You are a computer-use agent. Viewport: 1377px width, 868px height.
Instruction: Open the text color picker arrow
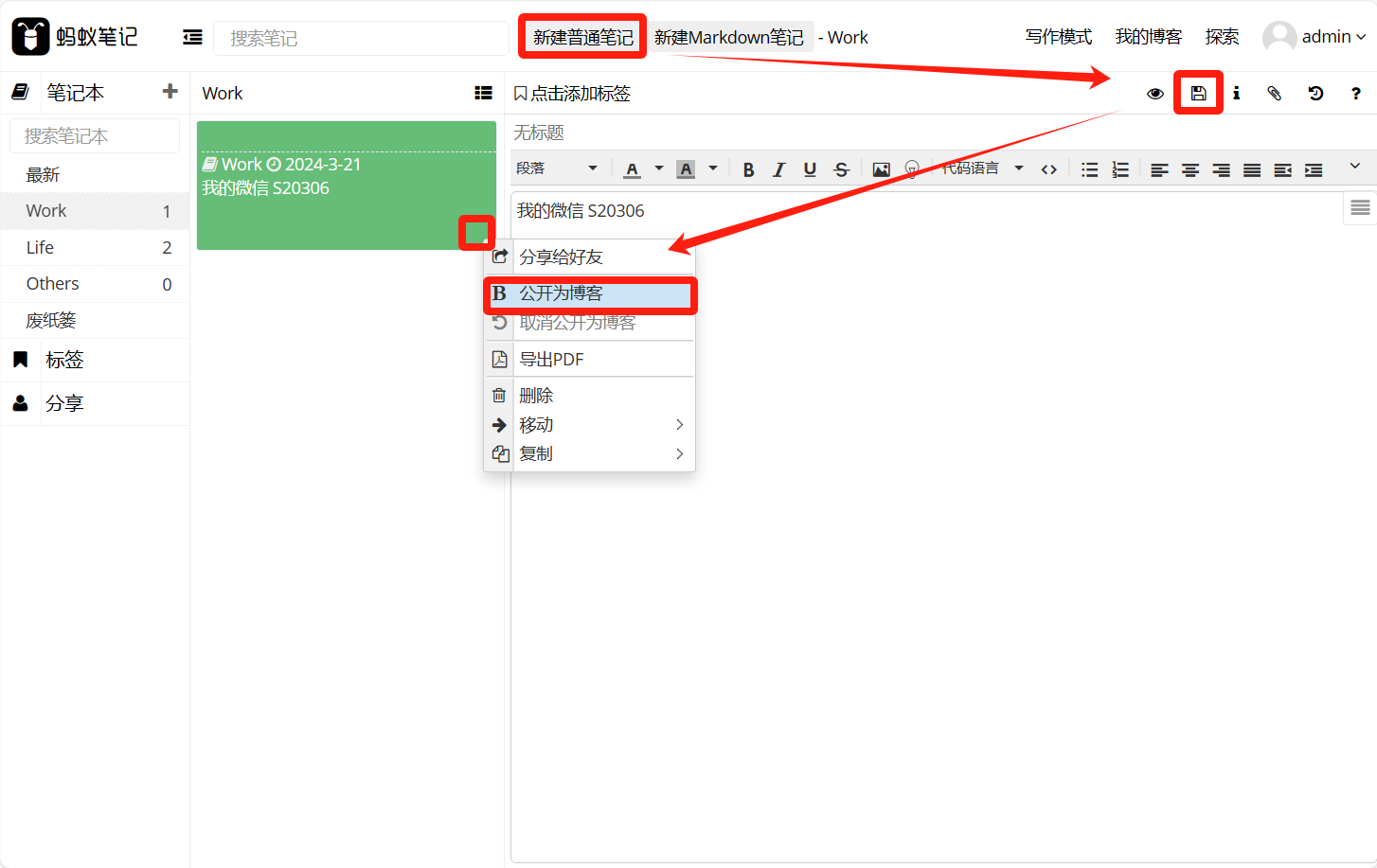(x=659, y=168)
